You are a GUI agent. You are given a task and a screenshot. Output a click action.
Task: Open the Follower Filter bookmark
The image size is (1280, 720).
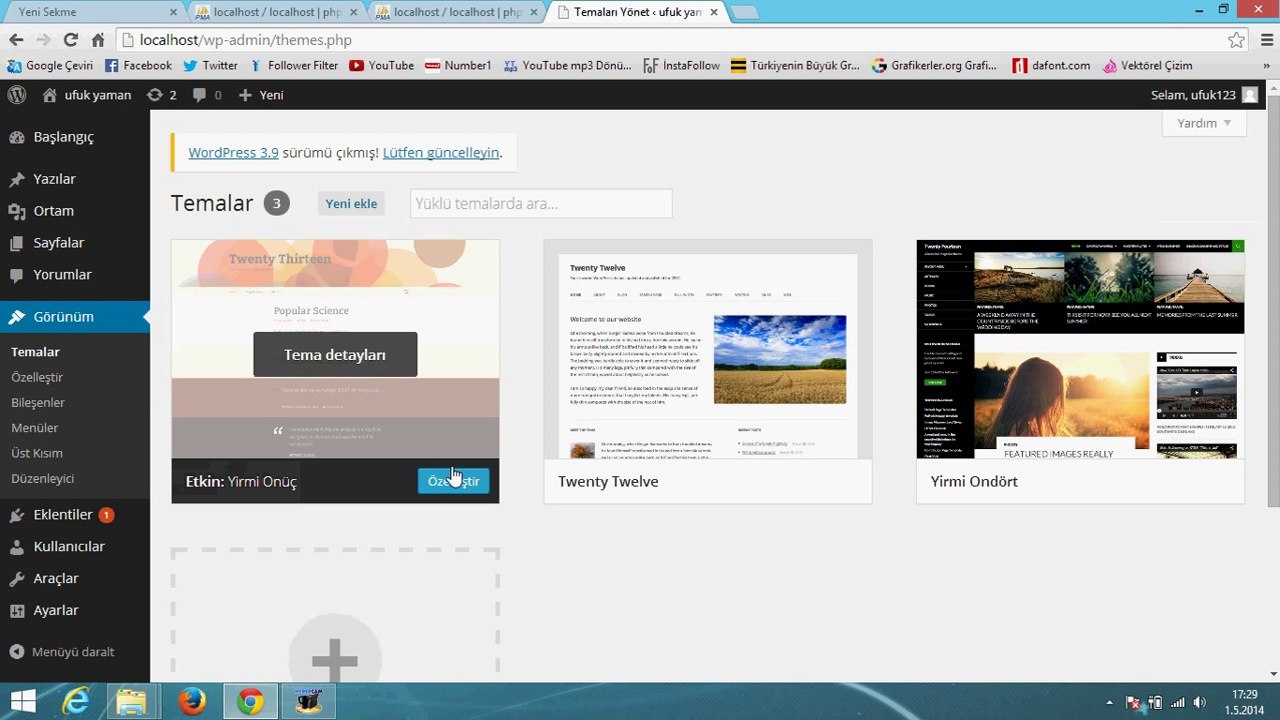tap(294, 66)
